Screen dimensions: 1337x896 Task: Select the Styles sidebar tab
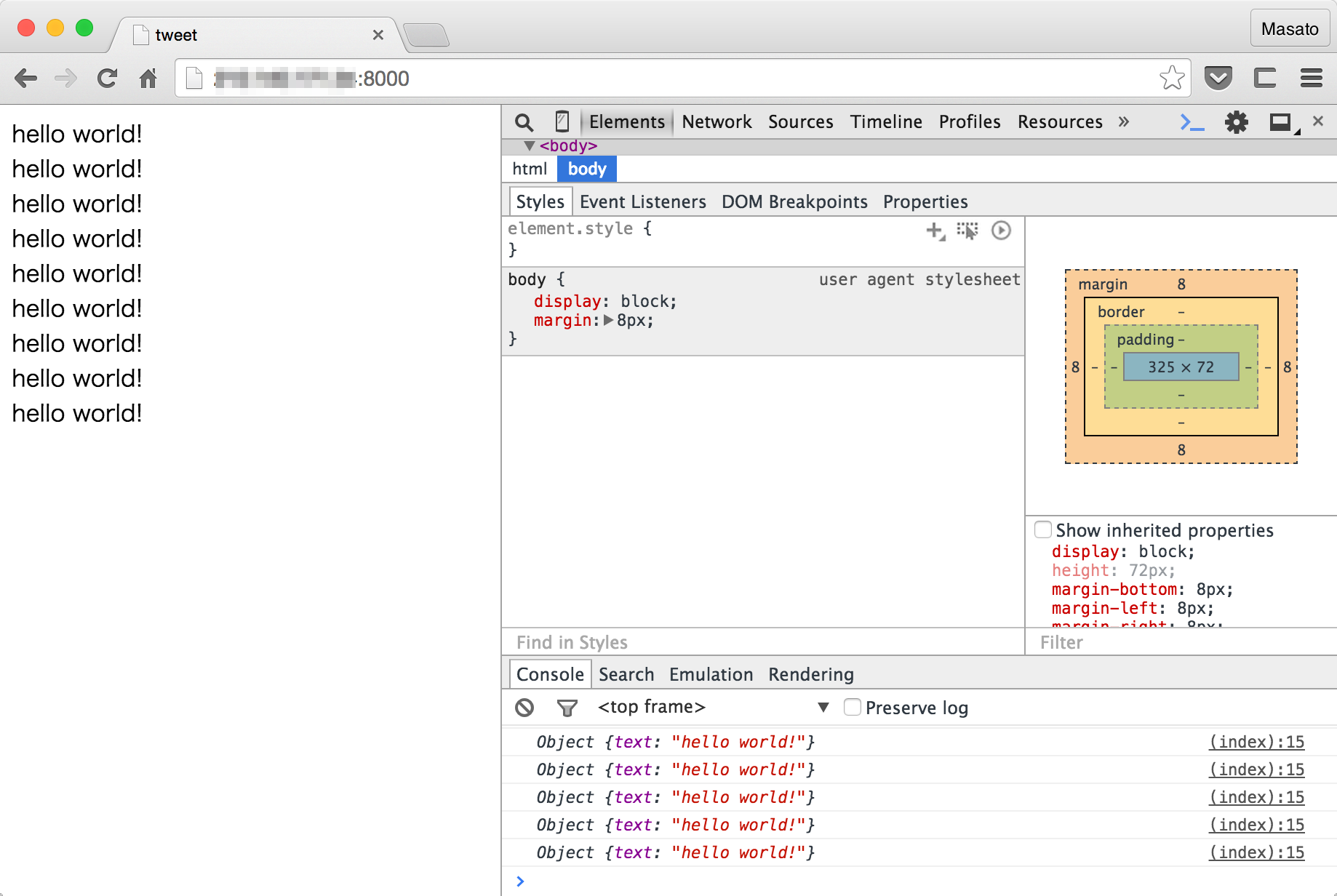click(x=540, y=201)
